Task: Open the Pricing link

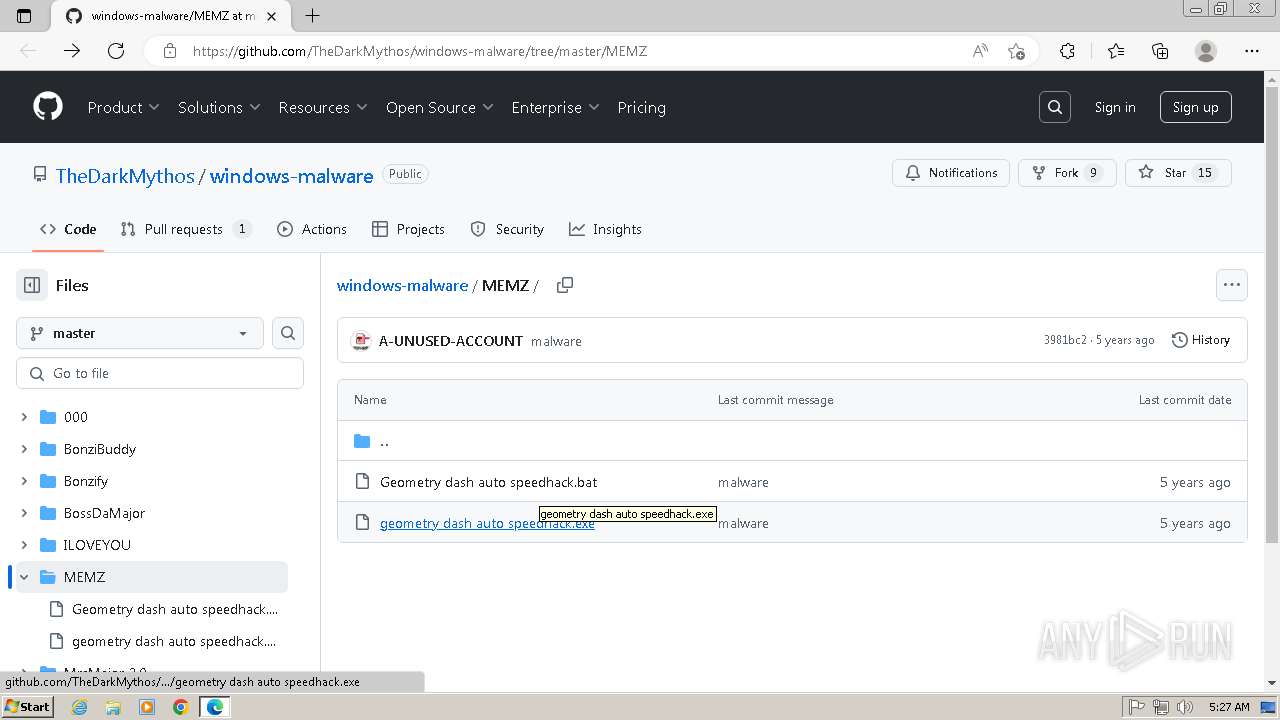Action: [x=641, y=107]
